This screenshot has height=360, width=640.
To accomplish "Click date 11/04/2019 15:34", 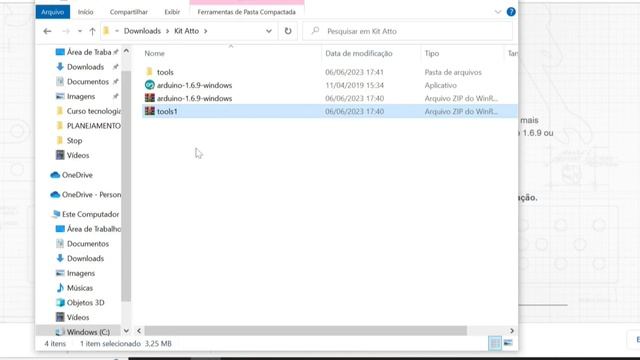I will point(354,85).
